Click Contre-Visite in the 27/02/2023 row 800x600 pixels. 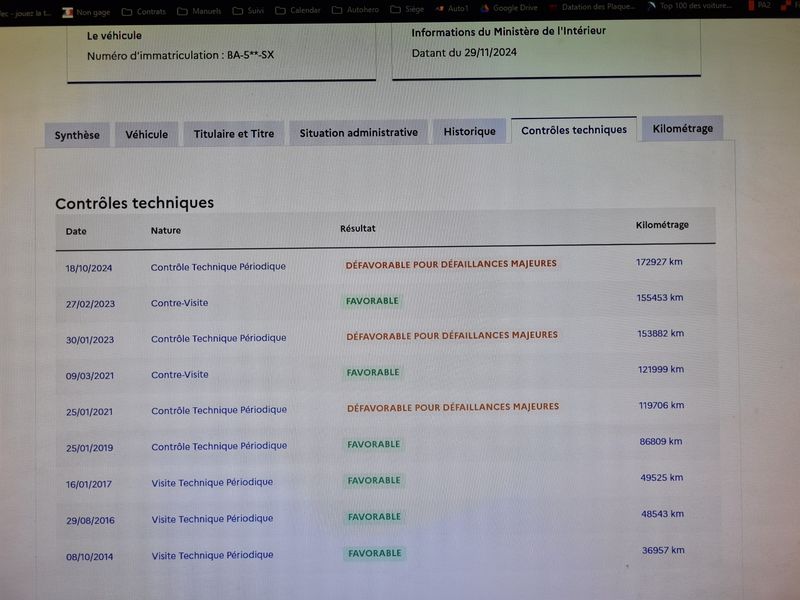click(x=180, y=303)
